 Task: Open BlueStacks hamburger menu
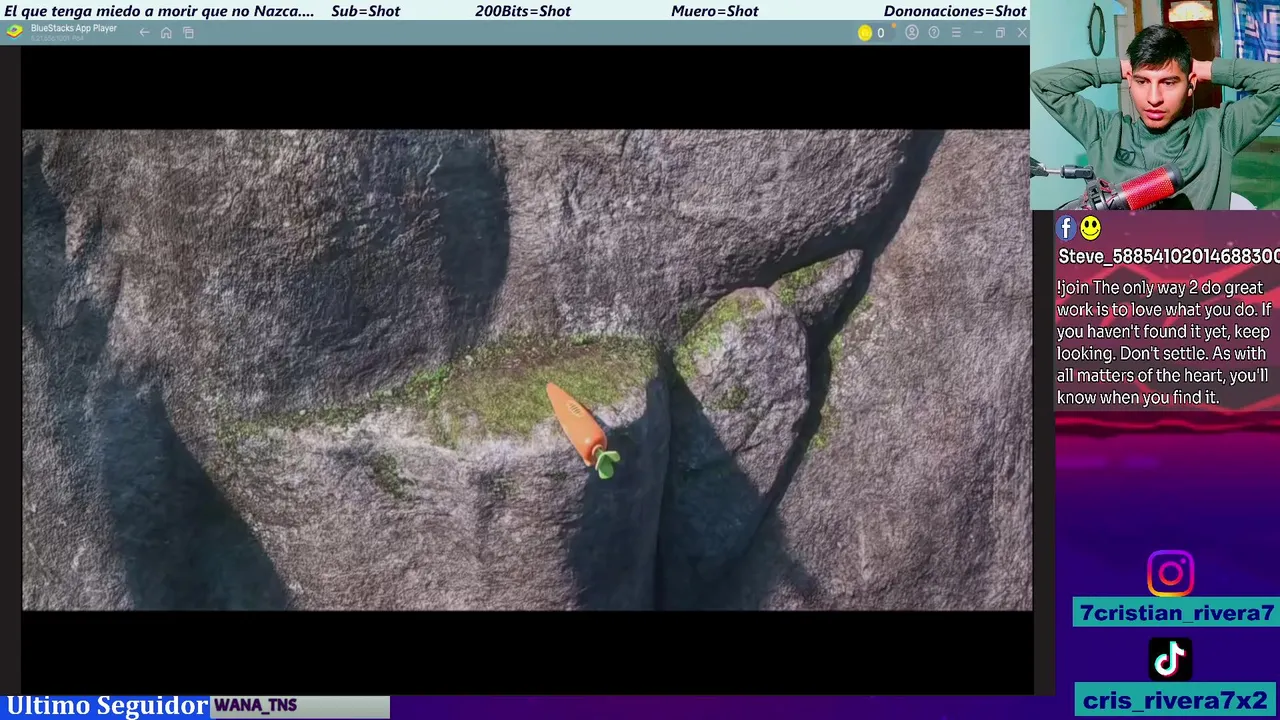[x=956, y=33]
